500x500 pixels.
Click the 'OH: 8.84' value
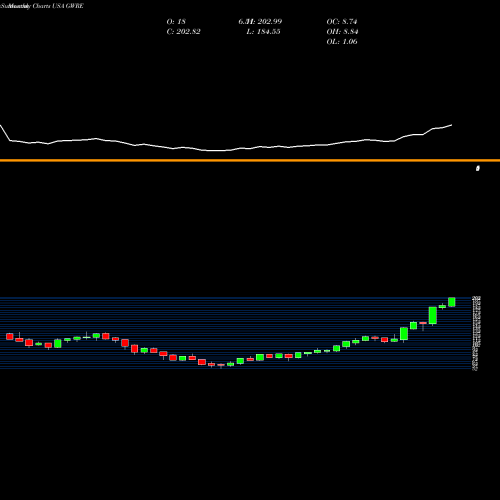coord(342,32)
